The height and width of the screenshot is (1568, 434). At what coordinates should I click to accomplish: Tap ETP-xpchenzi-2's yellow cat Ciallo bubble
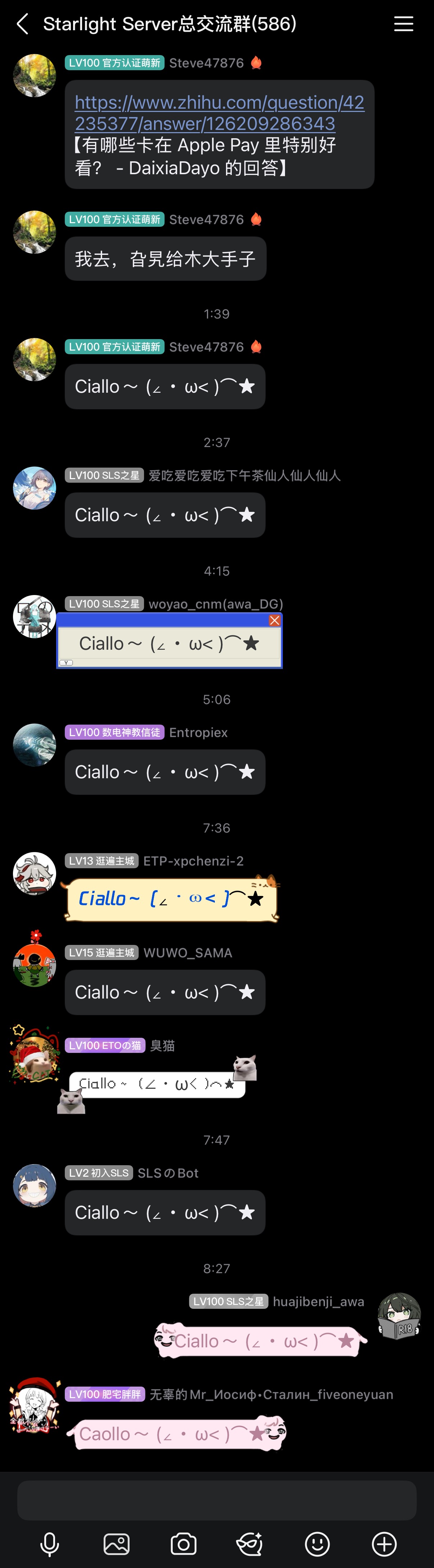click(x=171, y=898)
